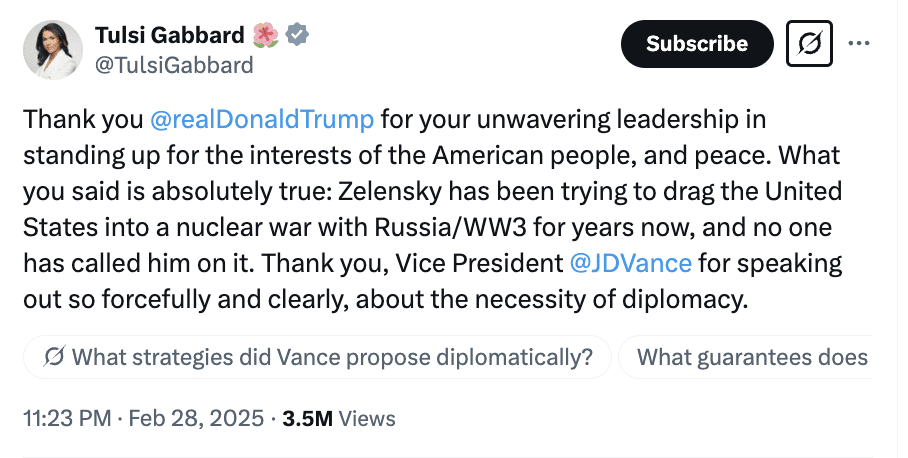This screenshot has width=908, height=458.
Task: Open the @realDonaldTrump mention
Action: coord(262,119)
